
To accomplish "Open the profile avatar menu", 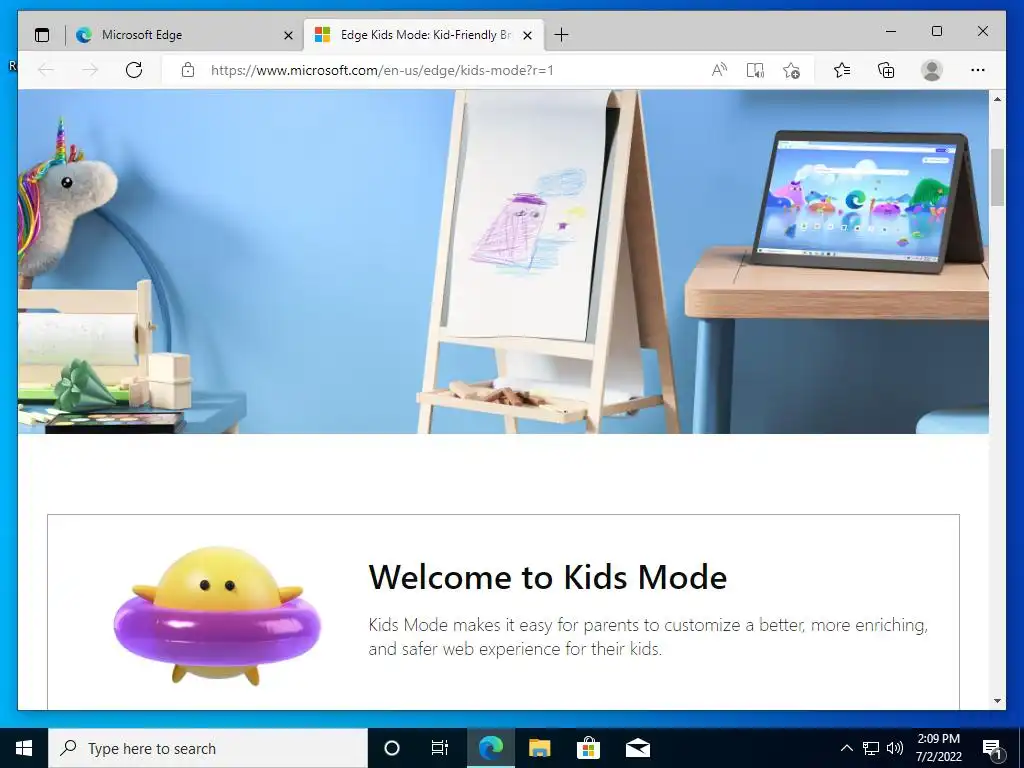I will (x=932, y=70).
